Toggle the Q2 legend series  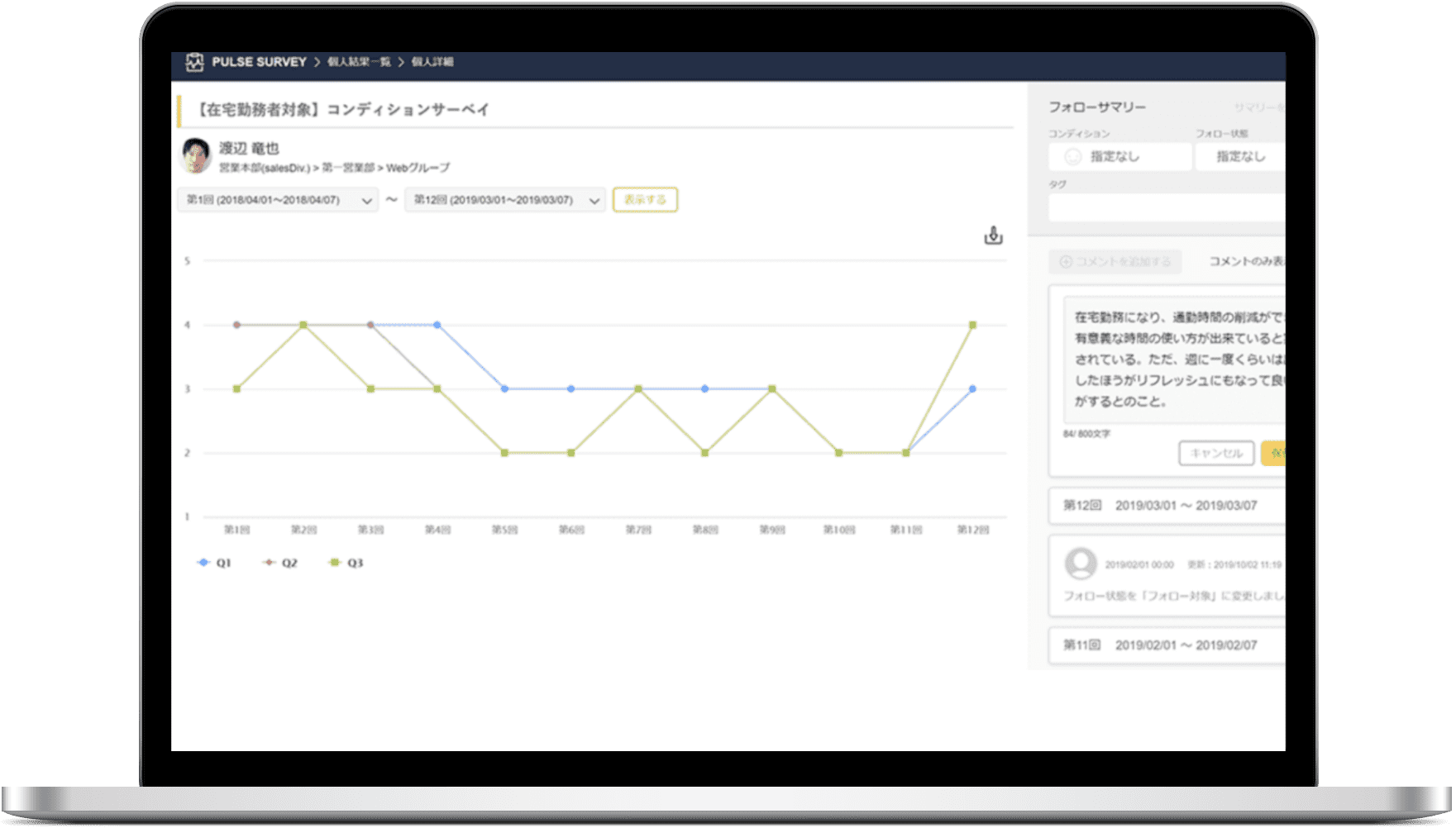pos(280,563)
